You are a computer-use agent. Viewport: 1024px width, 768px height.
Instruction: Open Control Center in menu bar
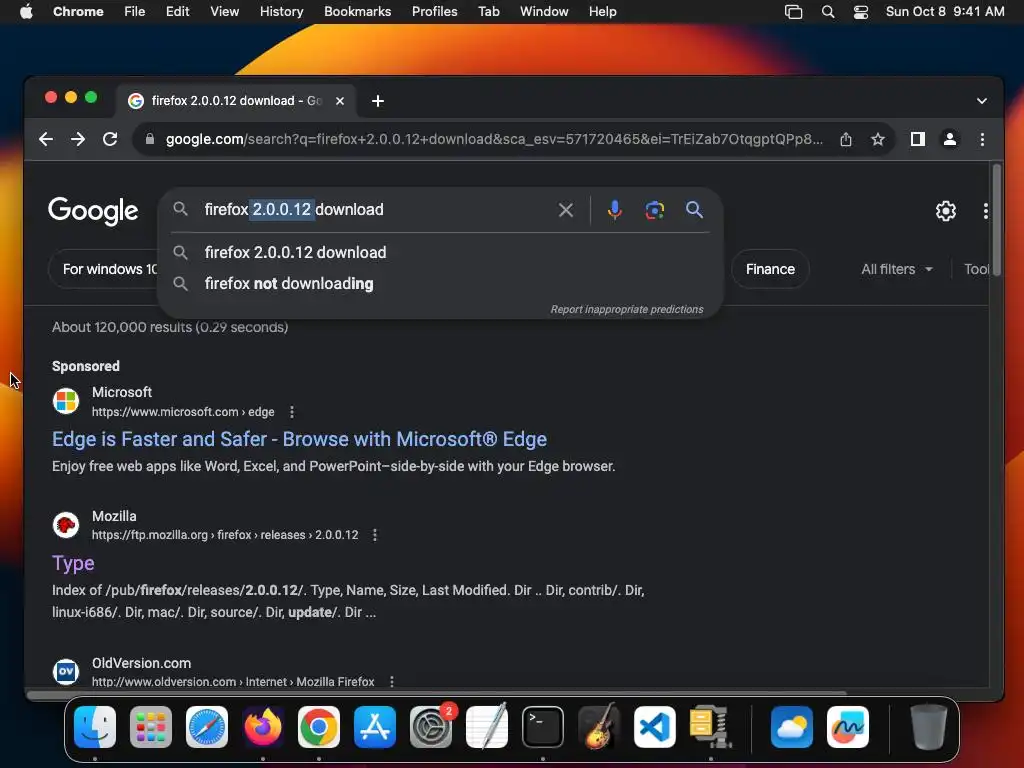point(861,12)
